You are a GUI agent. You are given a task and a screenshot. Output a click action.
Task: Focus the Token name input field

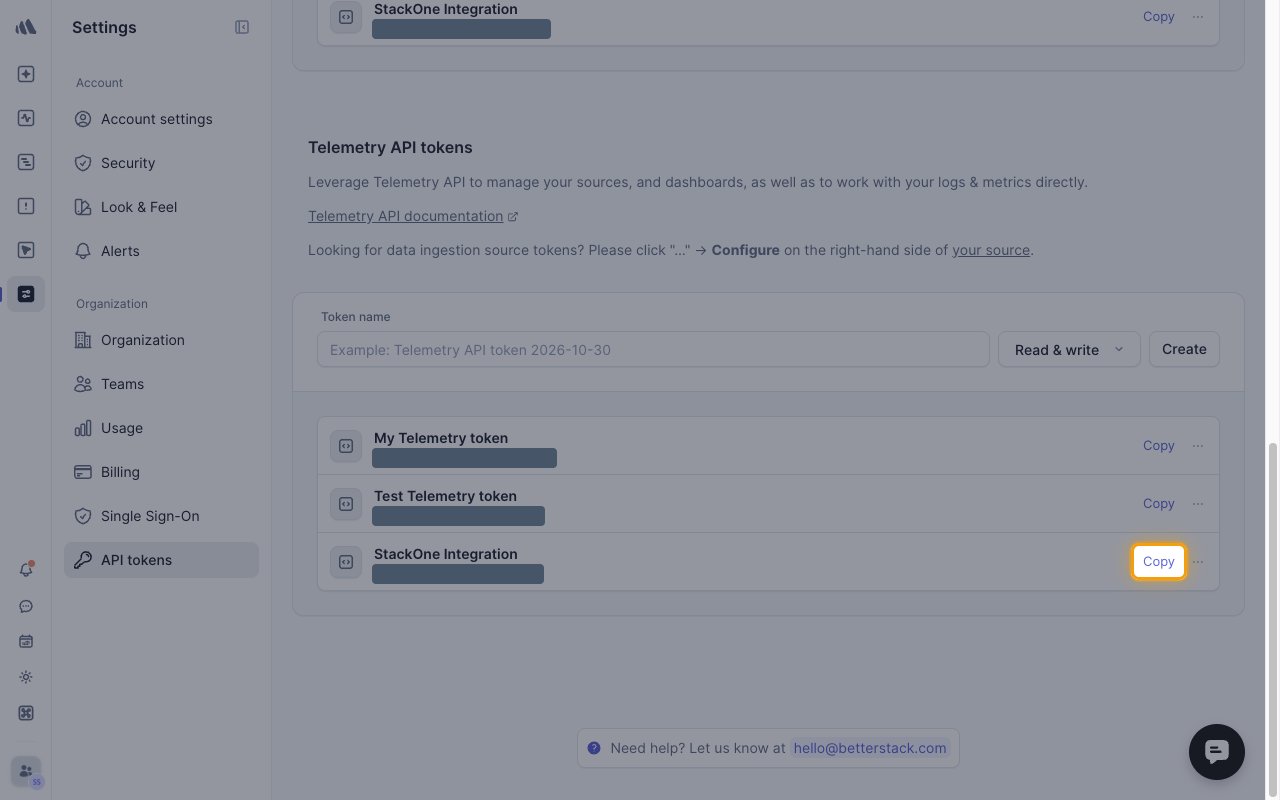tap(653, 349)
